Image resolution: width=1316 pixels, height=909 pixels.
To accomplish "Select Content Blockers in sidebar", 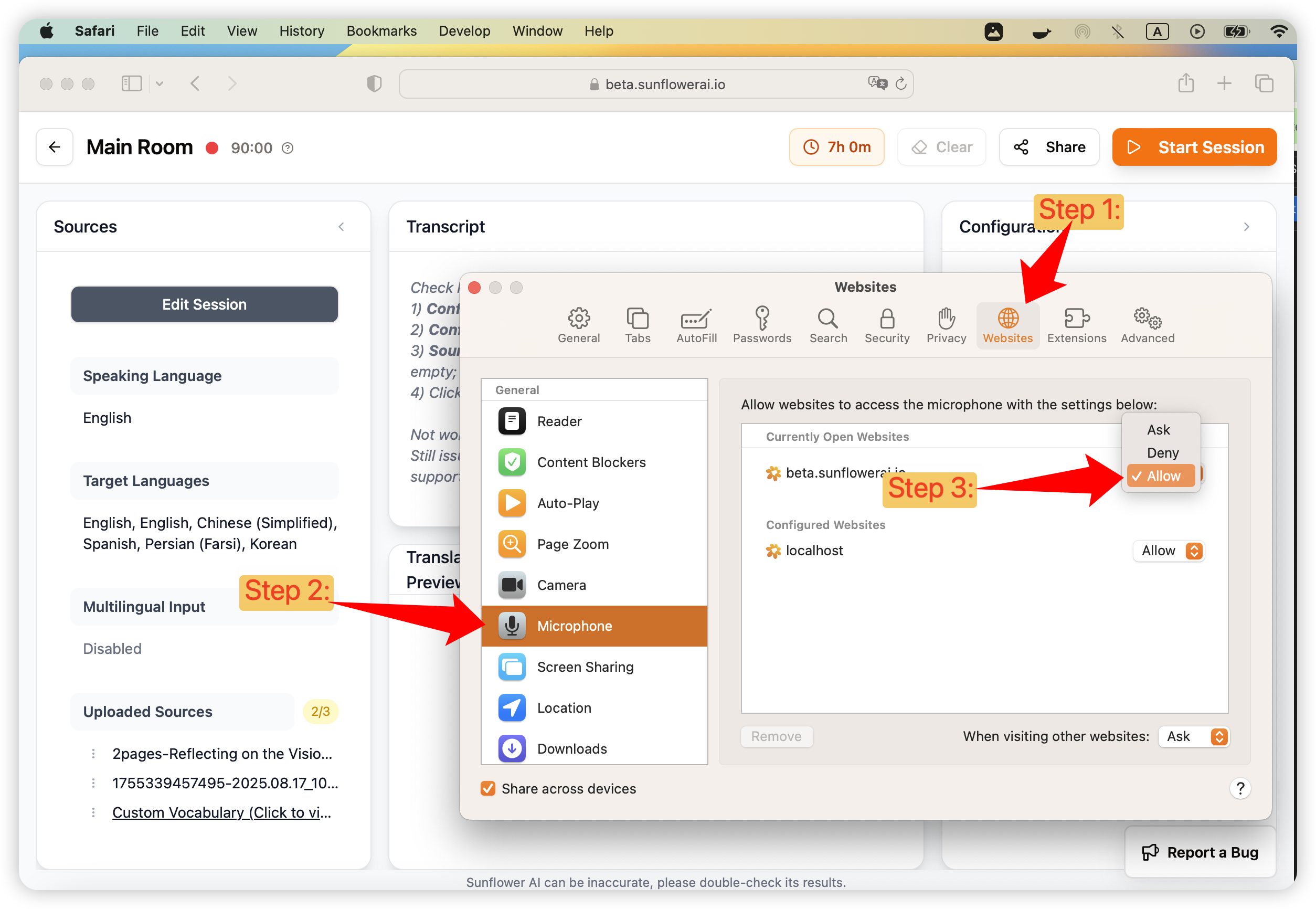I will tap(594, 462).
